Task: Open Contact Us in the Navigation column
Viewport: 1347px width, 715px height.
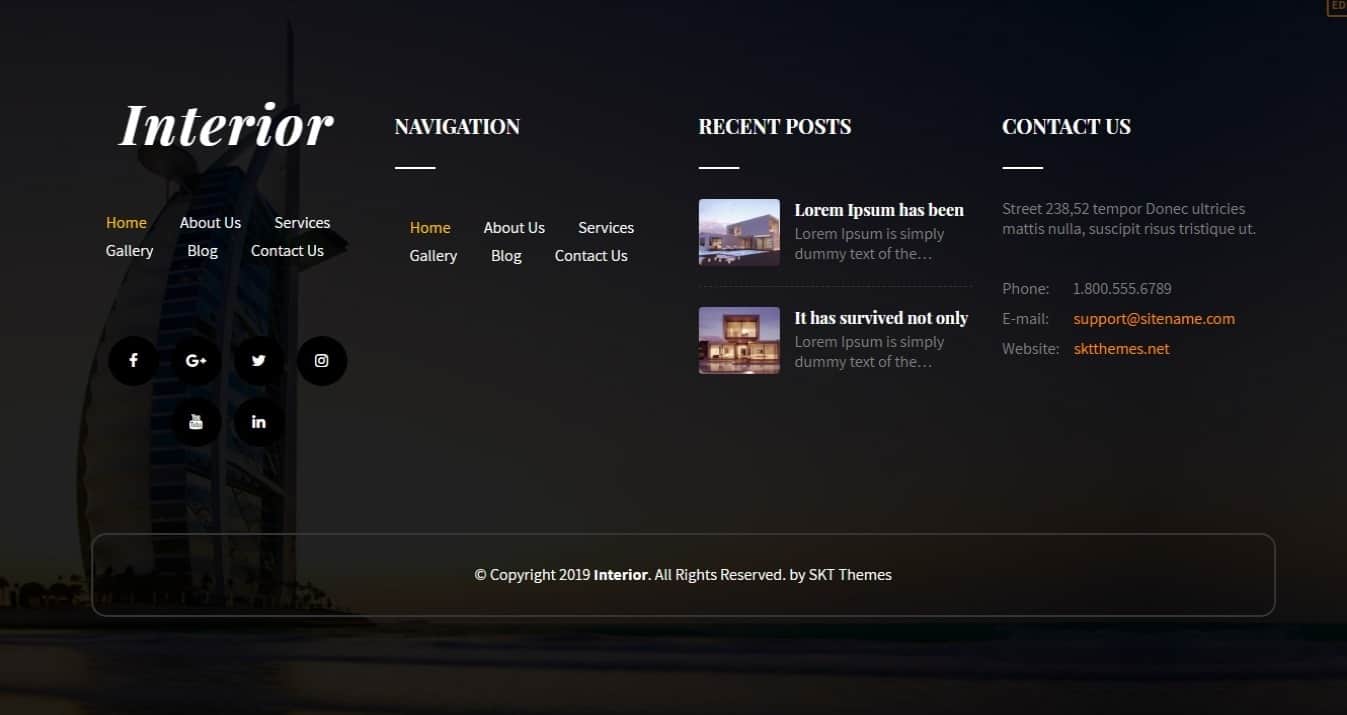Action: click(591, 256)
